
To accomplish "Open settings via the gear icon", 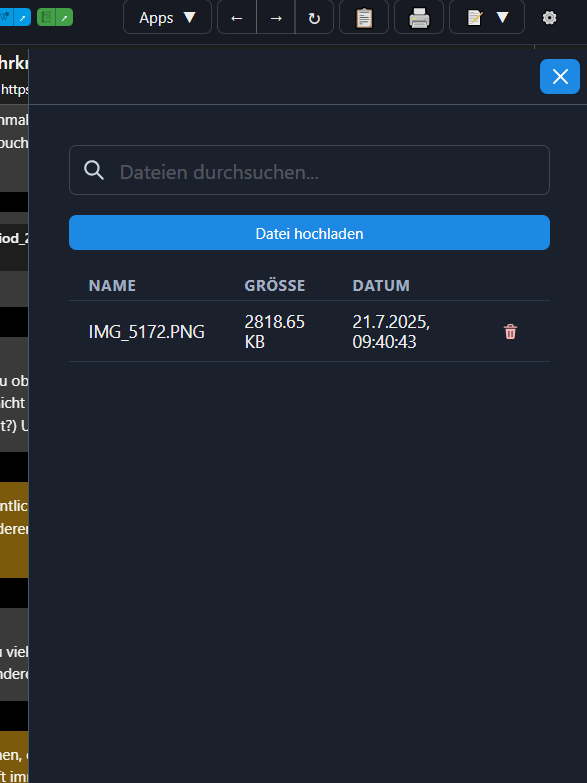I will pos(550,17).
